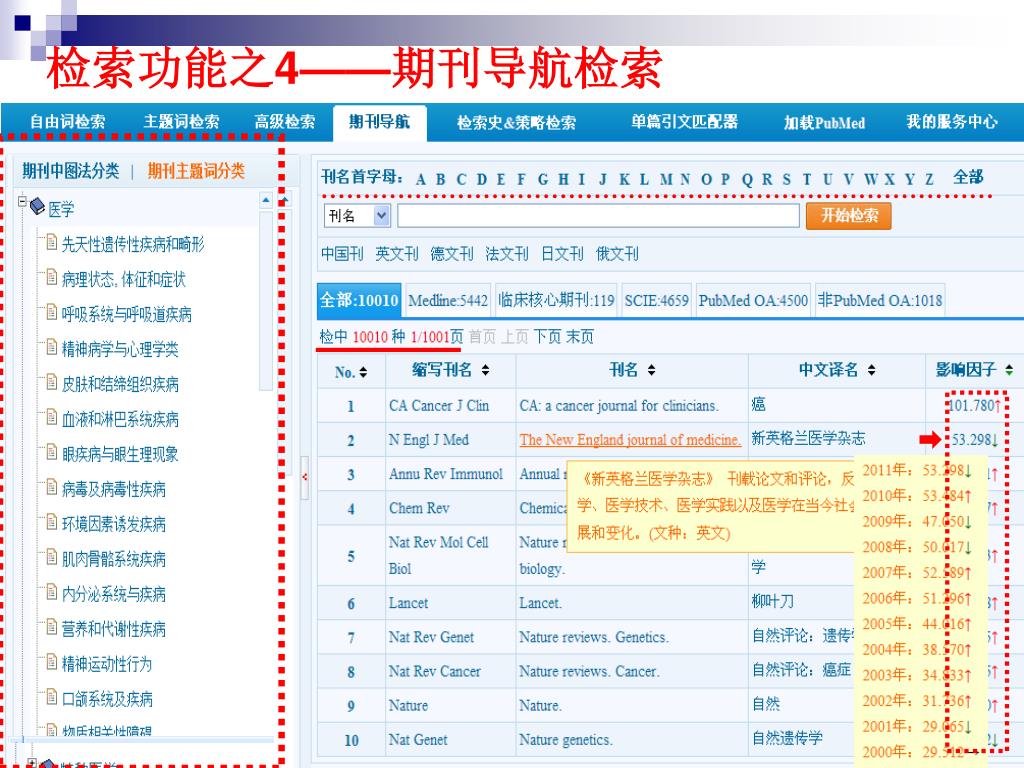Click the 开始检索 button
The width and height of the screenshot is (1024, 768).
pyautogui.click(x=848, y=216)
